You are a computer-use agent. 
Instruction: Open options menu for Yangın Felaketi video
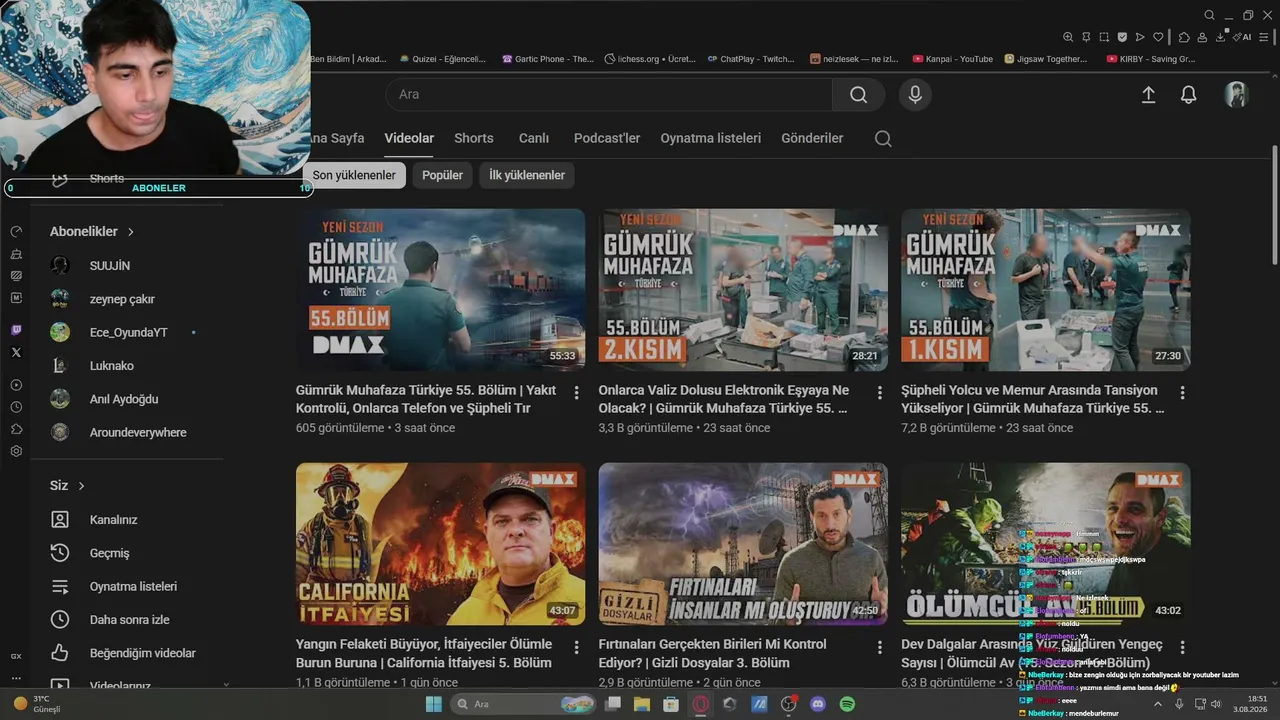point(577,647)
